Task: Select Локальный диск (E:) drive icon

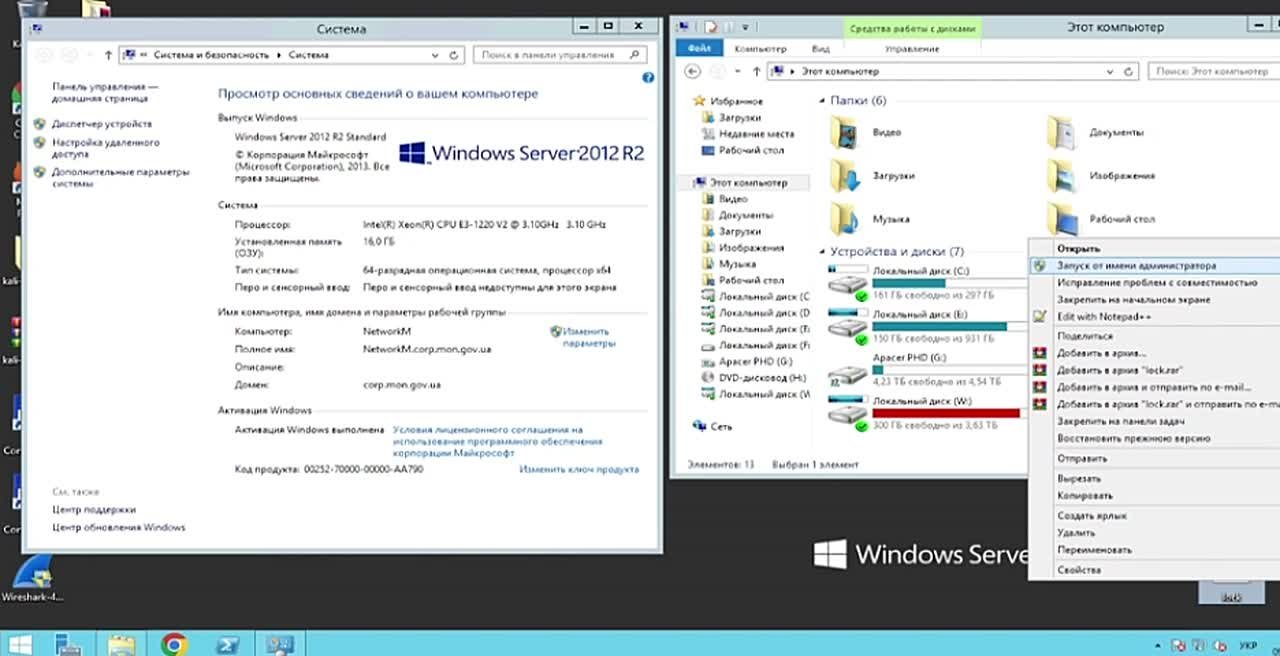Action: 848,327
